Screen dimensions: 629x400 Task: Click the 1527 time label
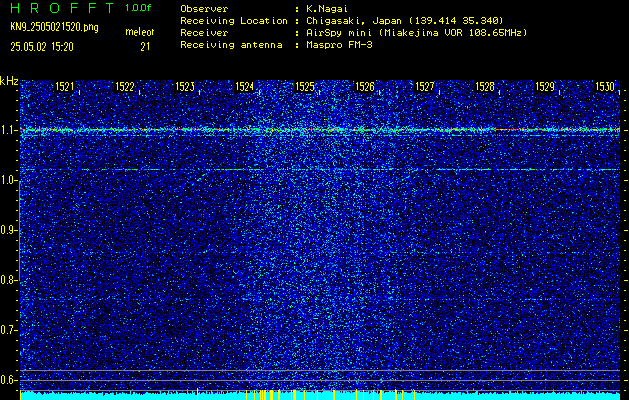tap(425, 87)
